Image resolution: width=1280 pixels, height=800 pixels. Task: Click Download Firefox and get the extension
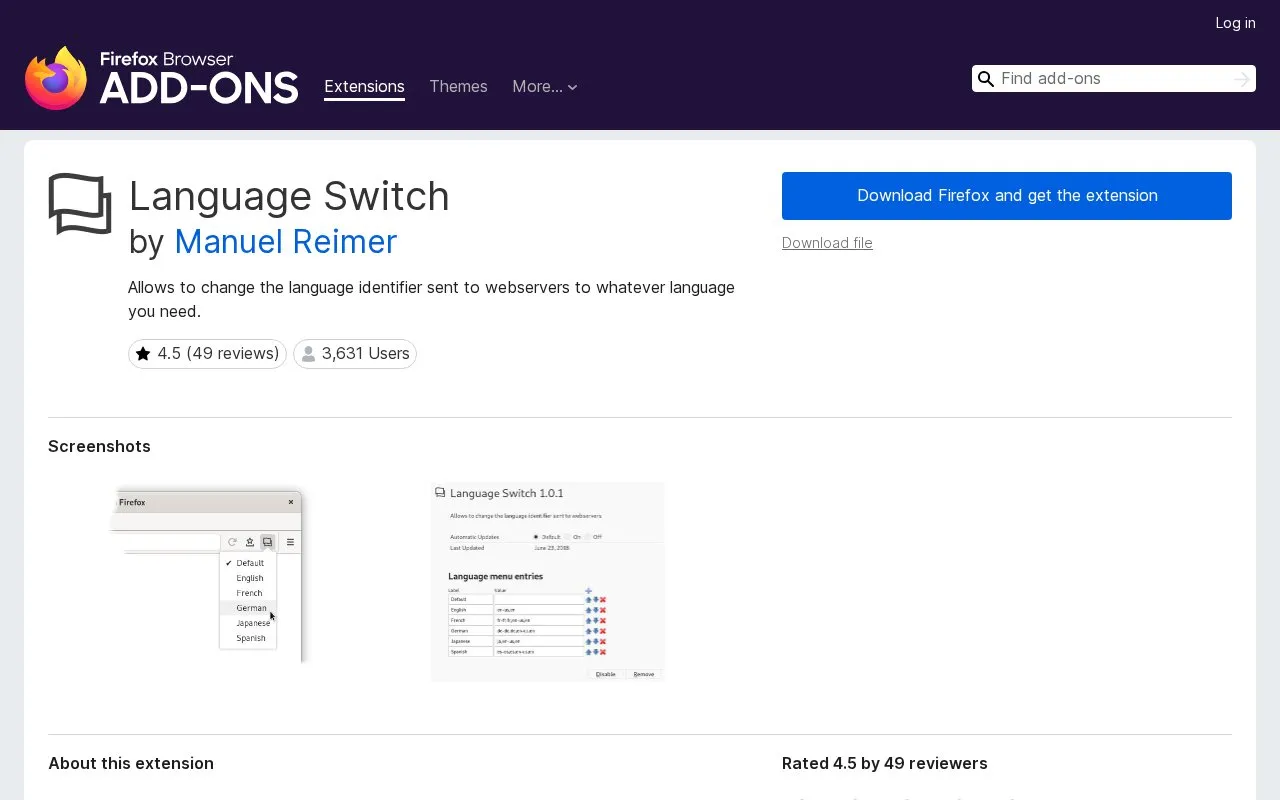[1007, 196]
